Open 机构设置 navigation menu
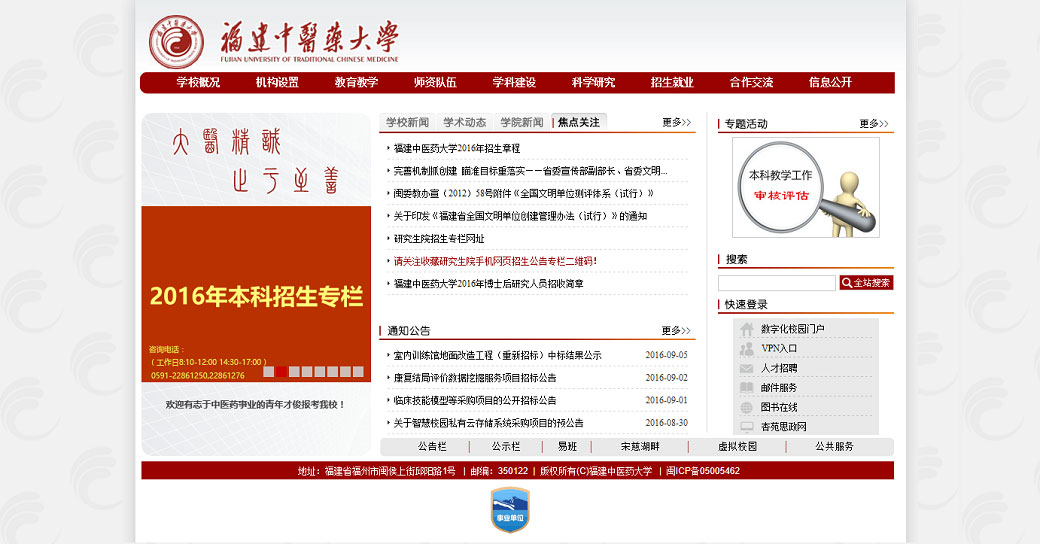The width and height of the screenshot is (1040, 544). [277, 82]
